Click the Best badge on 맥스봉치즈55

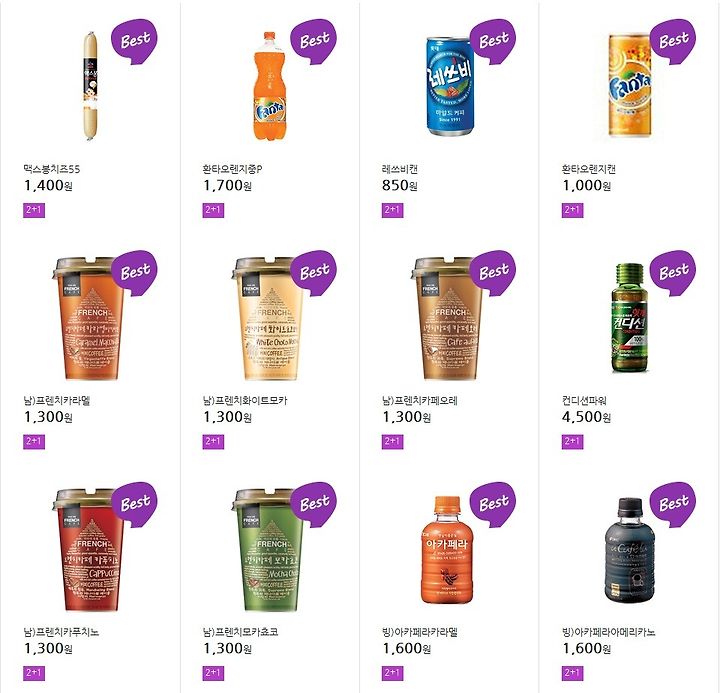(x=135, y=41)
